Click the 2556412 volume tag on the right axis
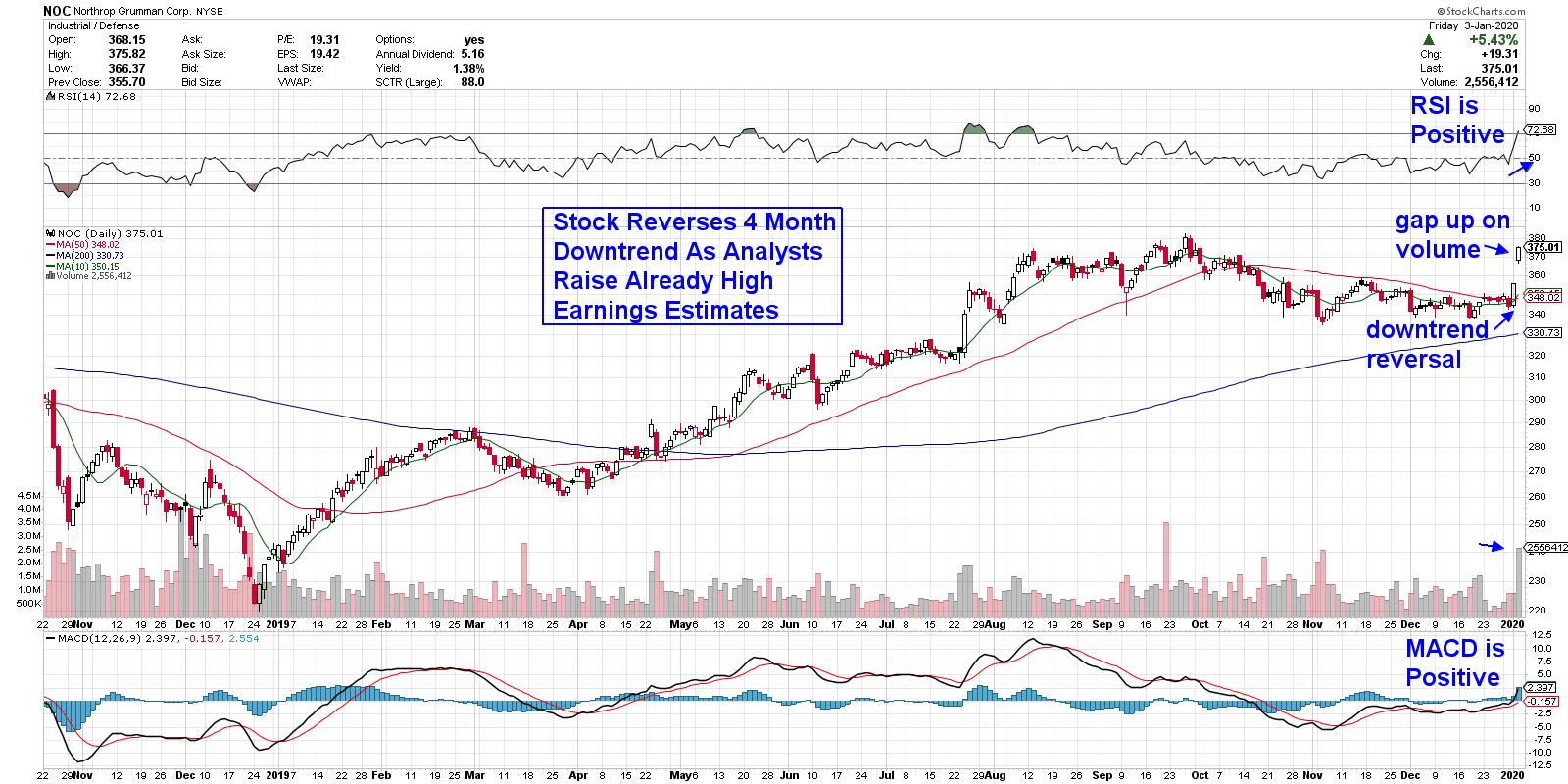The height and width of the screenshot is (784, 1568). [1547, 548]
